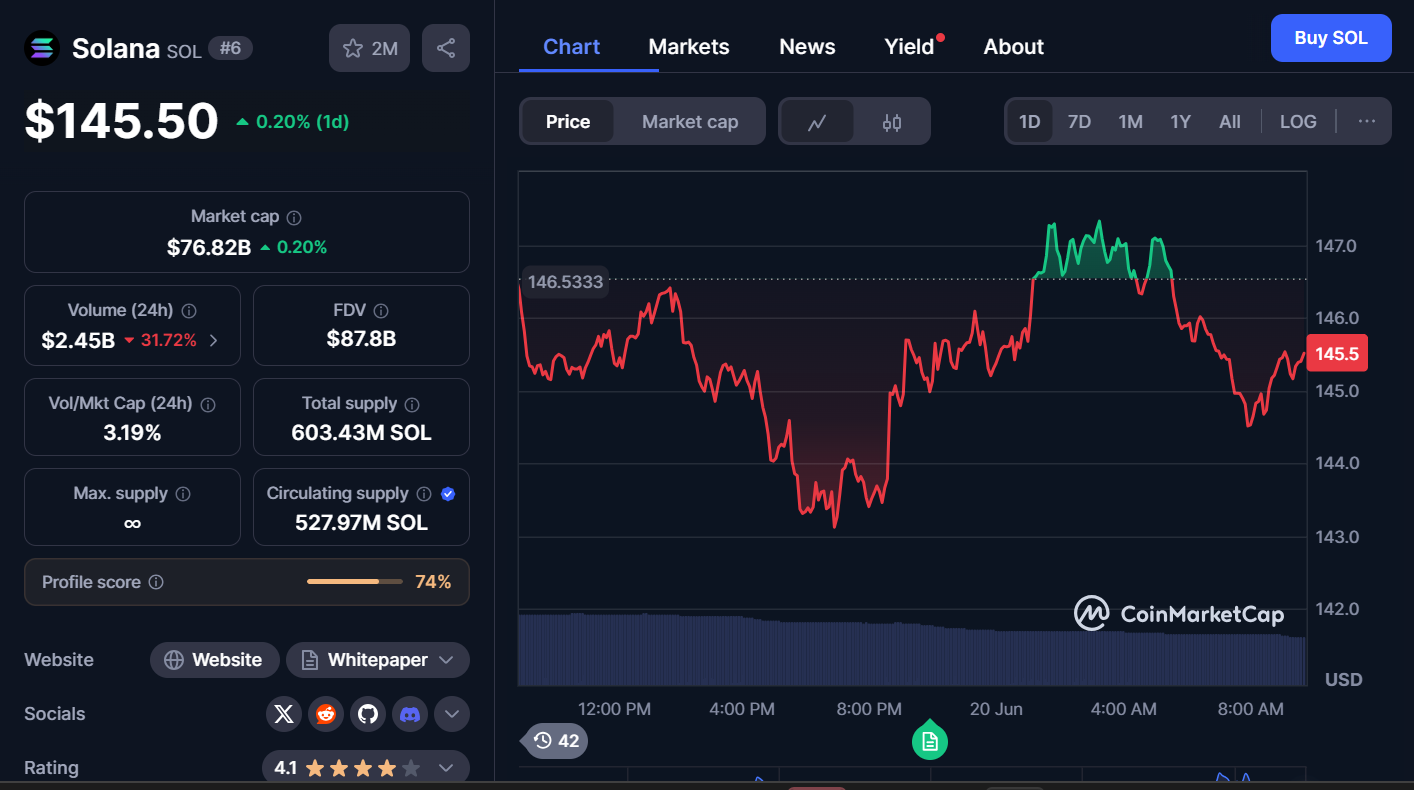Click the Vol/Mkt Cap info icon
This screenshot has width=1414, height=790.
[x=208, y=405]
